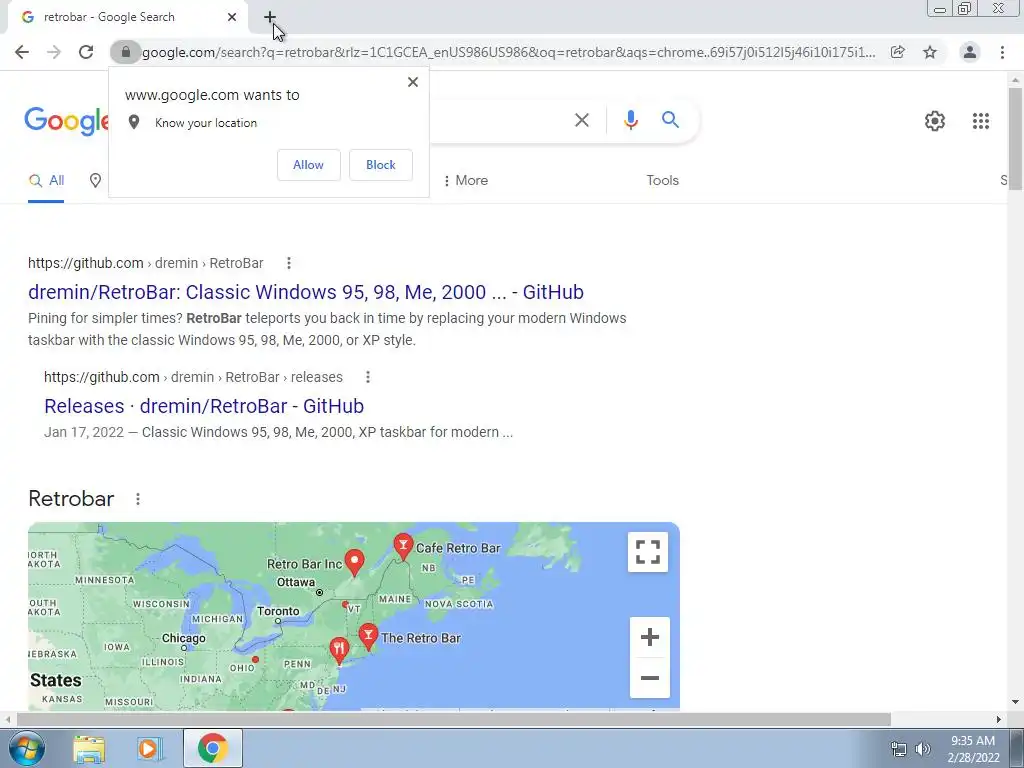Close the retrobar Google Search tab

[x=232, y=18]
